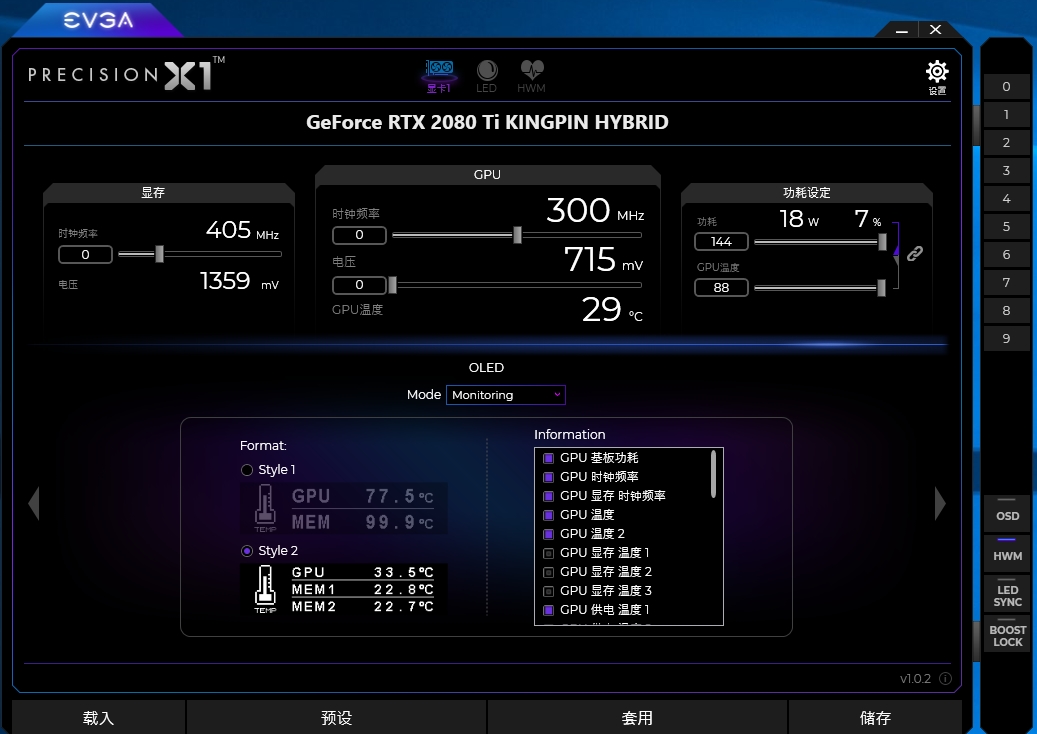This screenshot has height=734, width=1037.
Task: Close the Precision X1 window
Action: 935,30
